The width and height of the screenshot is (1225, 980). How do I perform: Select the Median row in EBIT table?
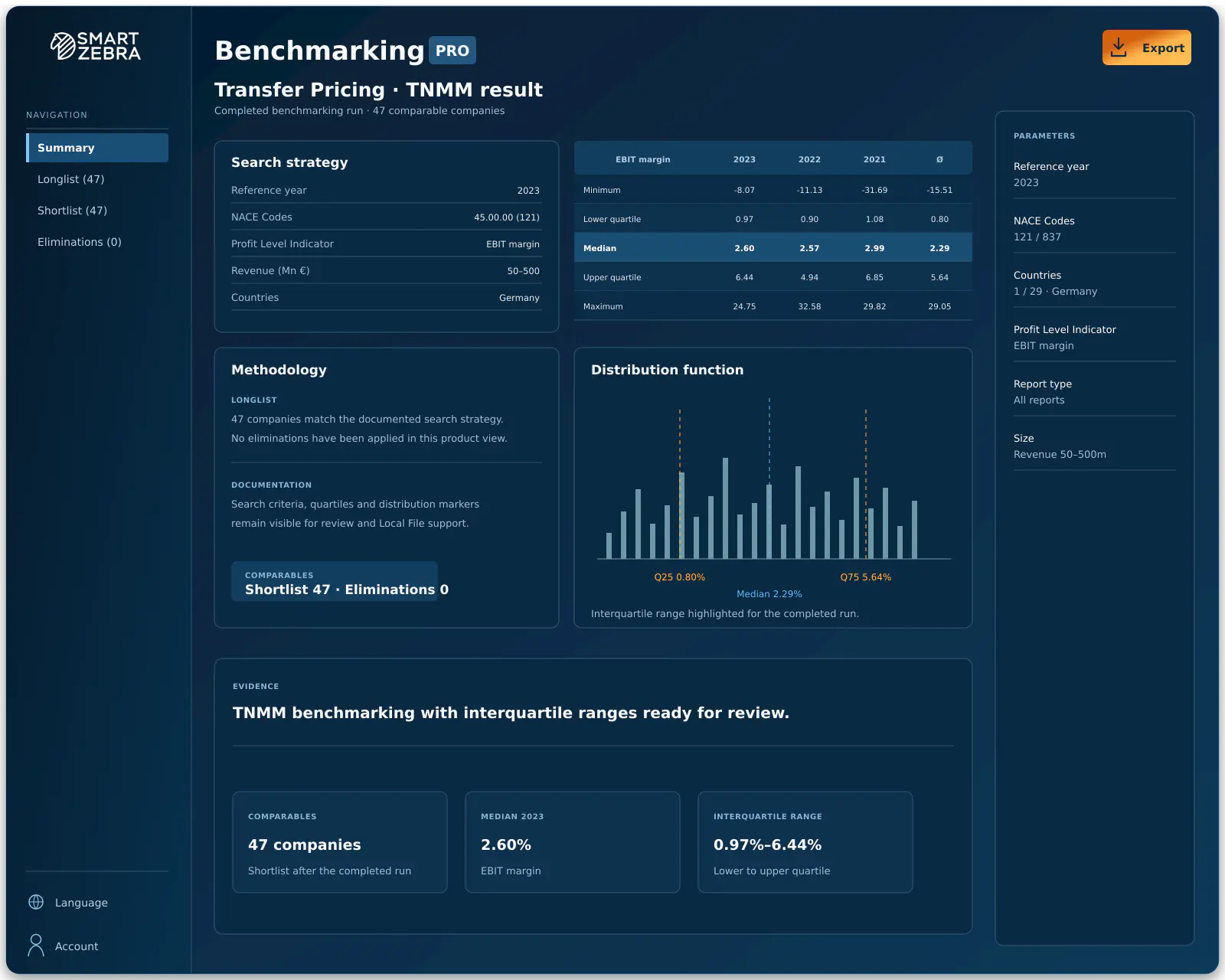773,248
